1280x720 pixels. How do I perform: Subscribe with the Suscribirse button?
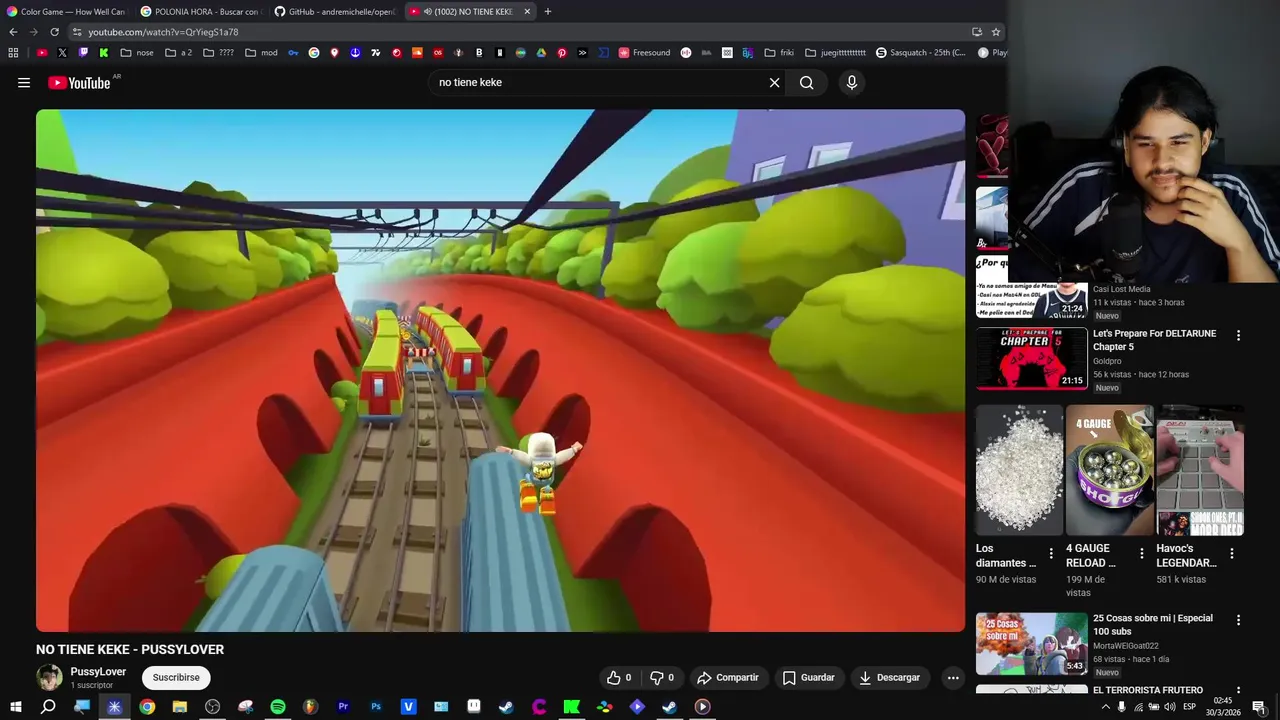(176, 678)
